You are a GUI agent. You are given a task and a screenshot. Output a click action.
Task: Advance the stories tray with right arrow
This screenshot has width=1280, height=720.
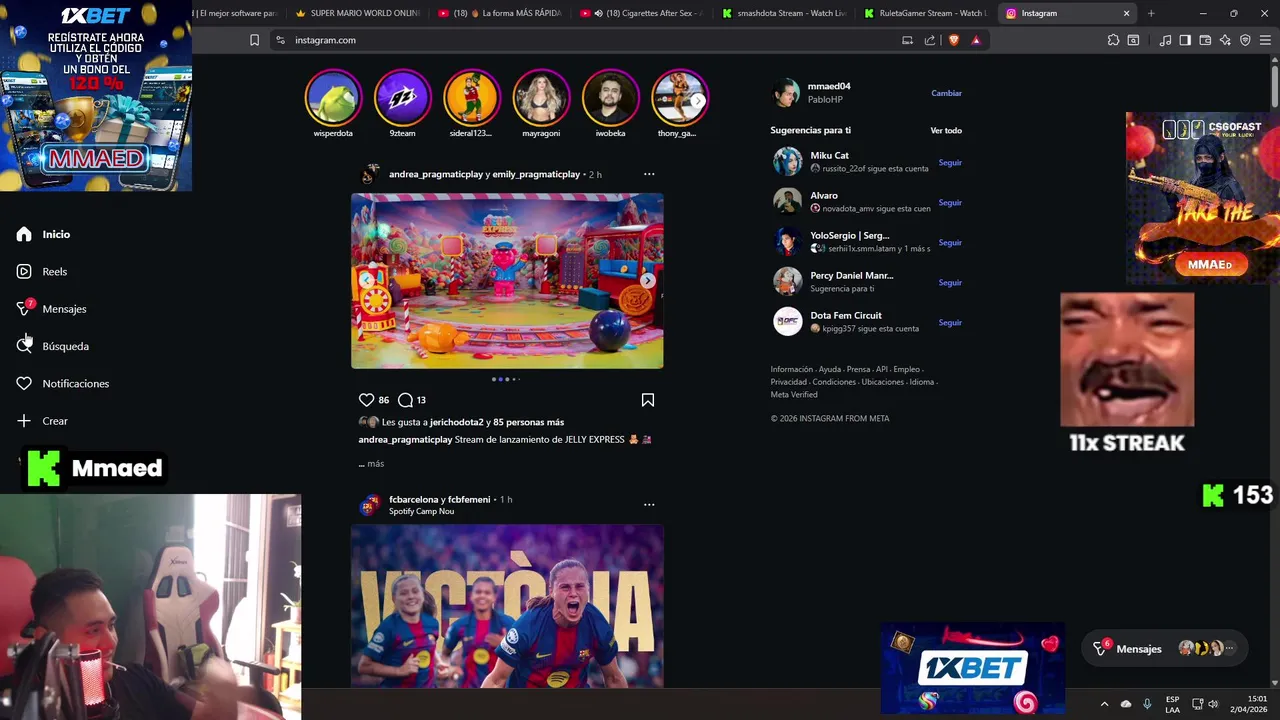698,101
